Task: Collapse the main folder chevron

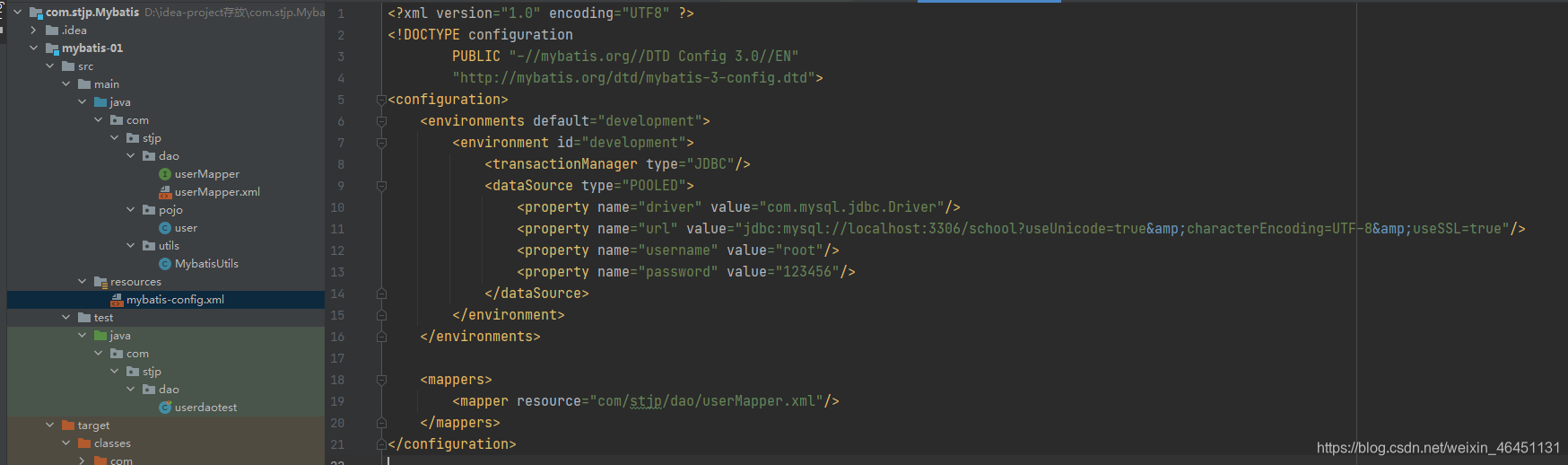Action: coord(65,84)
